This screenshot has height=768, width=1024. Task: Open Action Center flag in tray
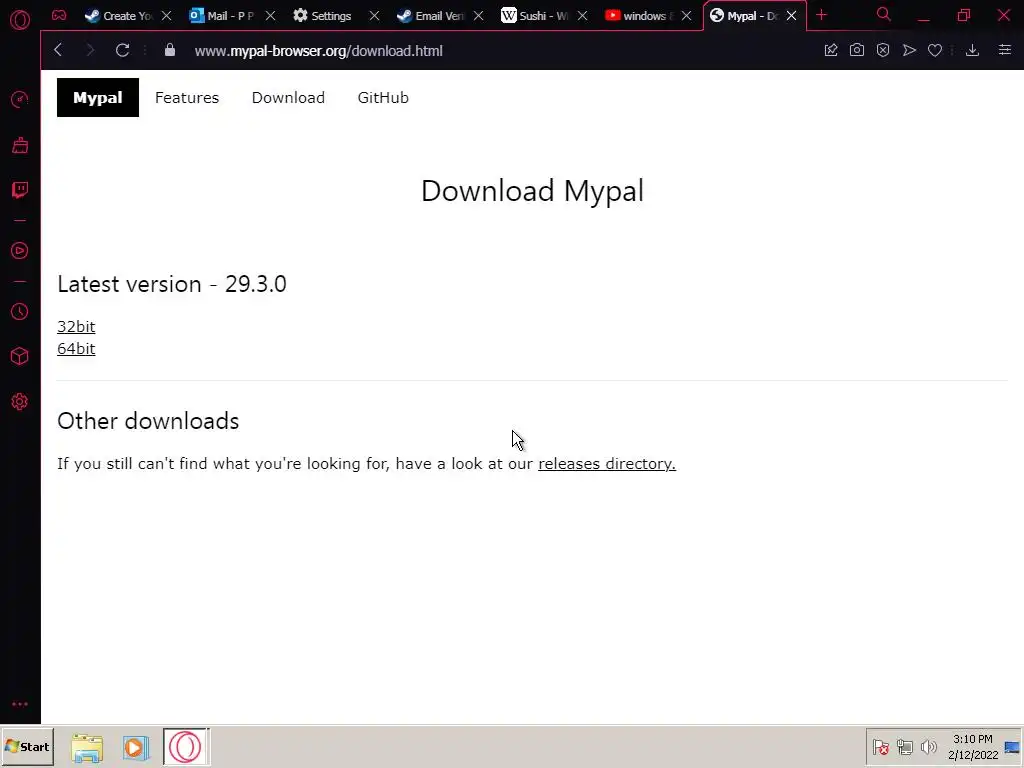click(x=881, y=746)
